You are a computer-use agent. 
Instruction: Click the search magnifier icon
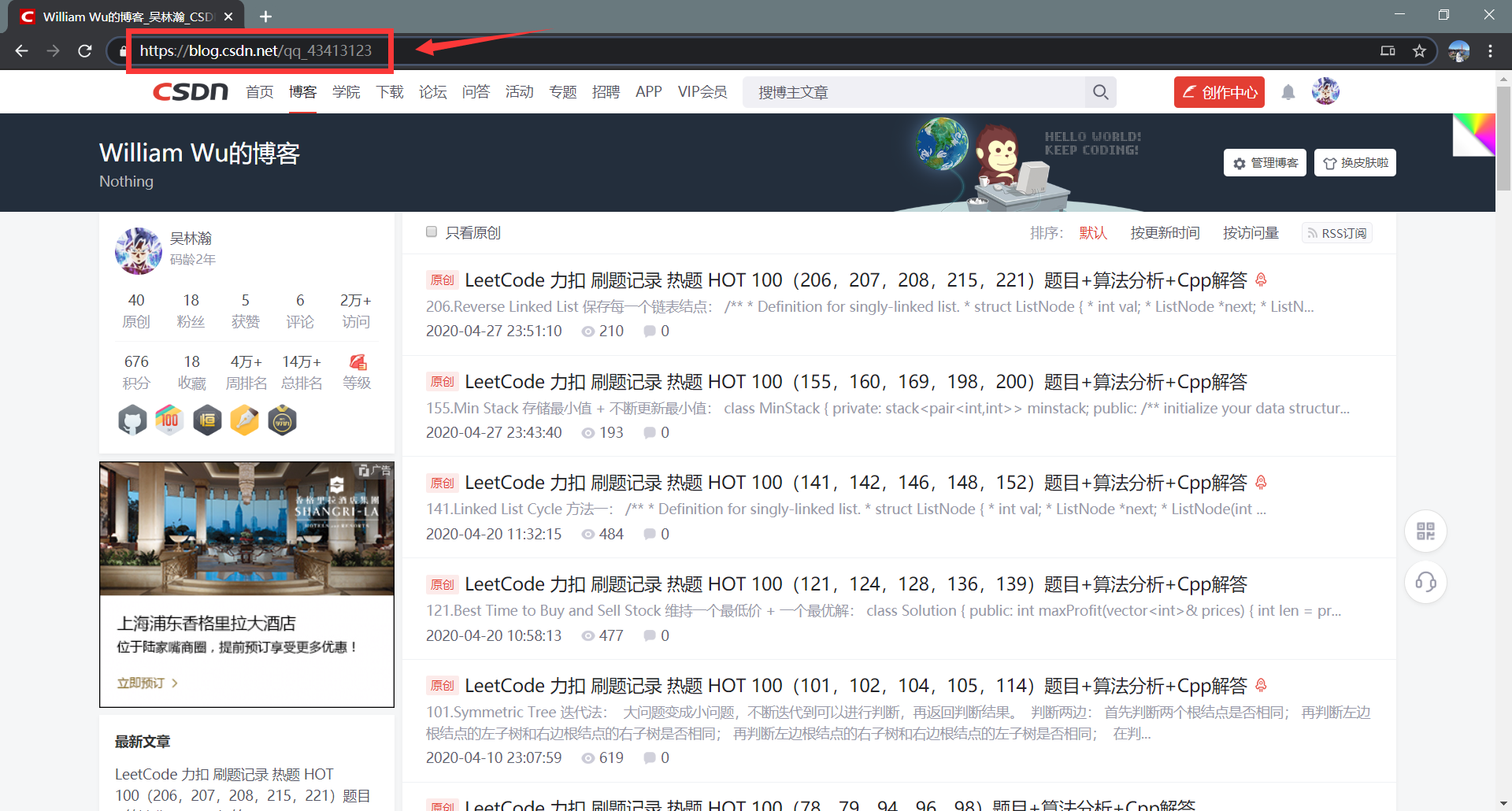click(x=1100, y=92)
